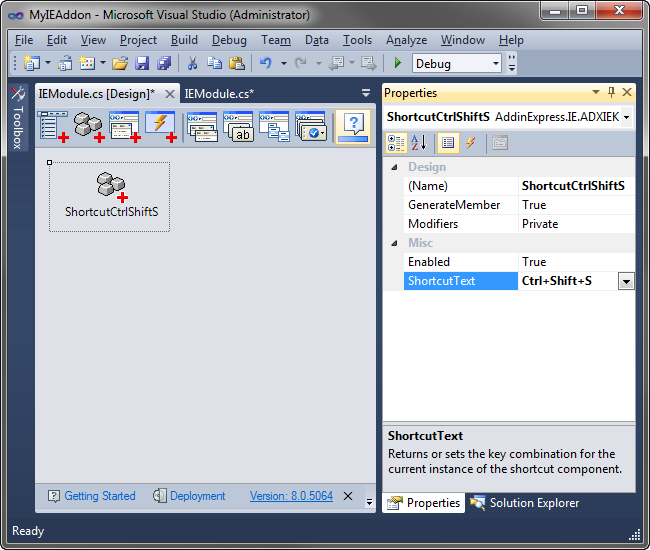Select the Properties bottom tab

[423, 503]
